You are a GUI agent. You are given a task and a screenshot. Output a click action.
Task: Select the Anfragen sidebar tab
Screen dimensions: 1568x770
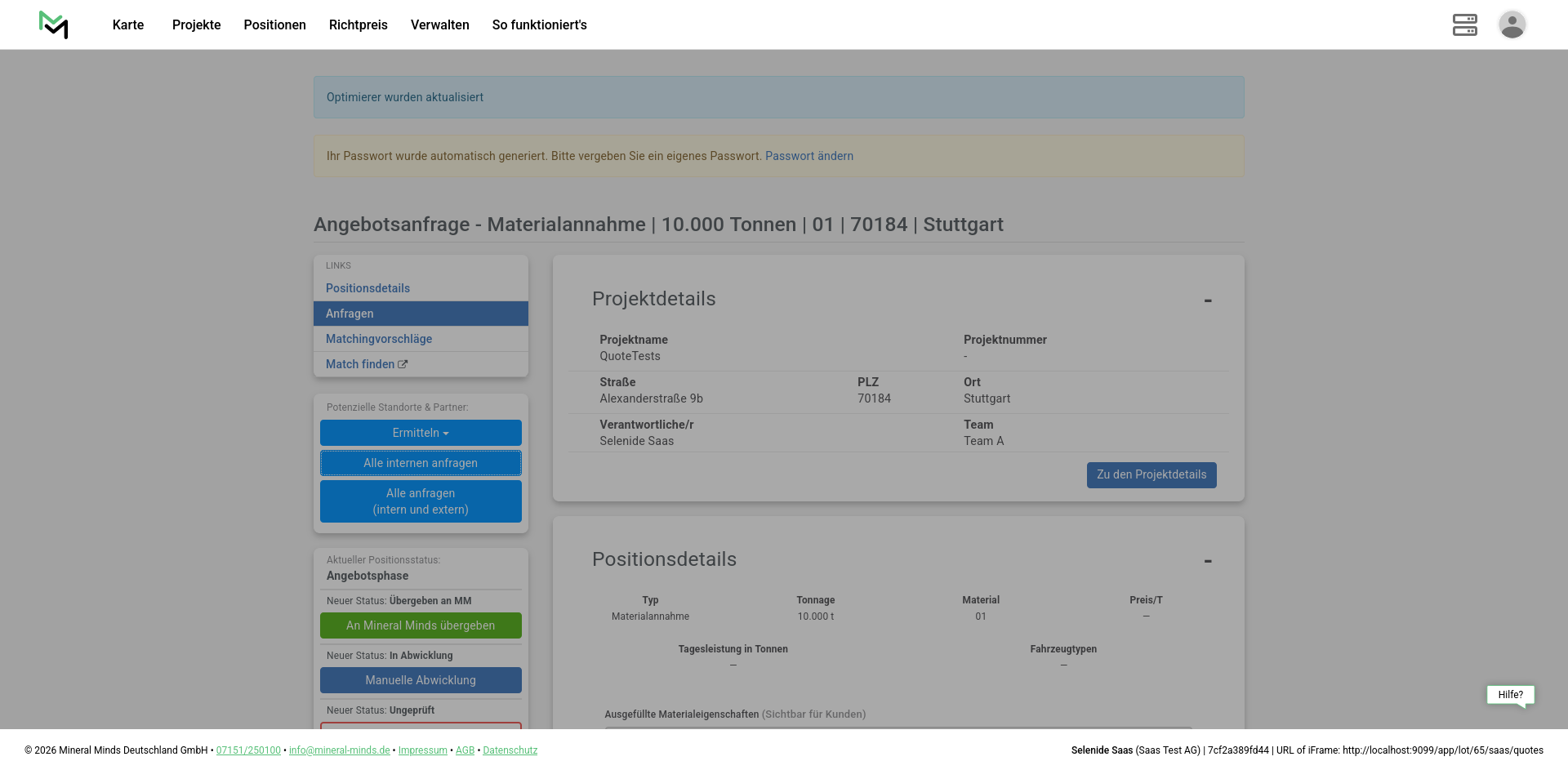point(421,314)
